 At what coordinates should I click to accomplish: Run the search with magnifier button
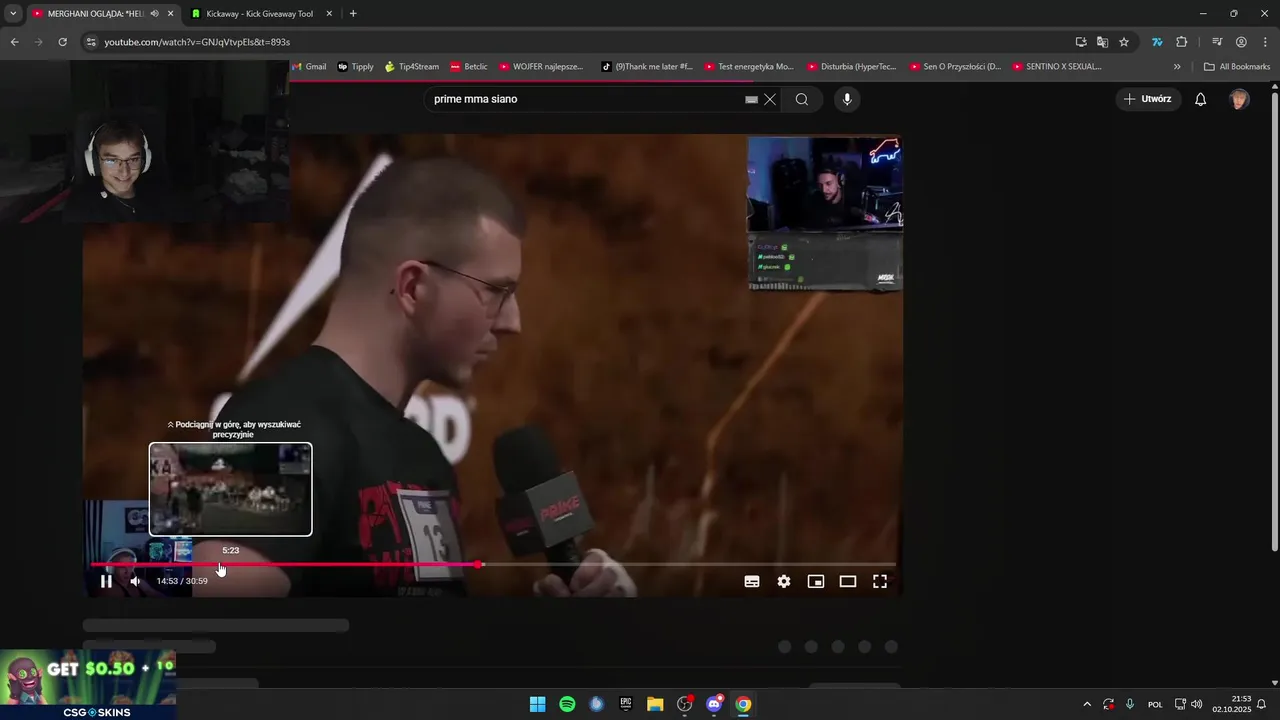802,99
